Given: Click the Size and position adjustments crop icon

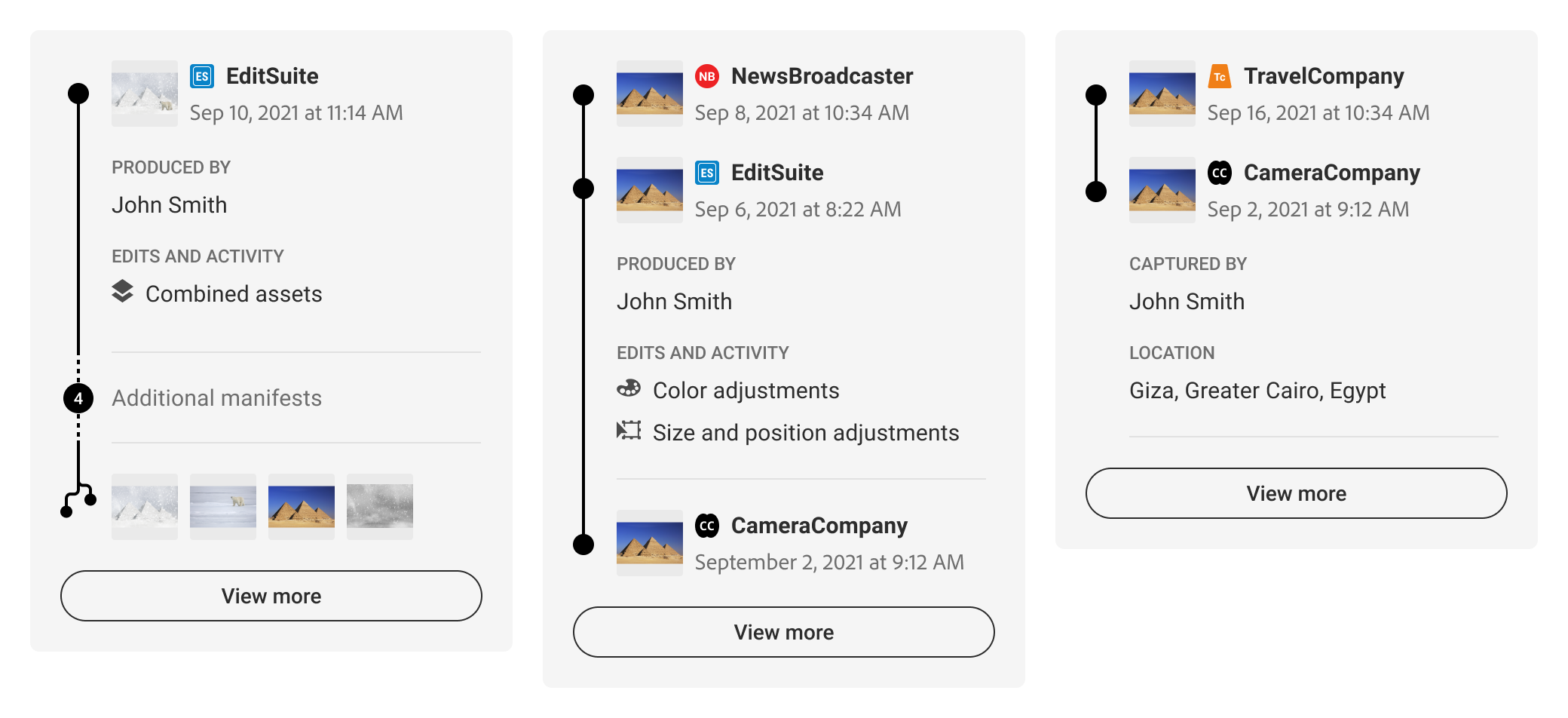Looking at the screenshot, I should click(x=629, y=431).
